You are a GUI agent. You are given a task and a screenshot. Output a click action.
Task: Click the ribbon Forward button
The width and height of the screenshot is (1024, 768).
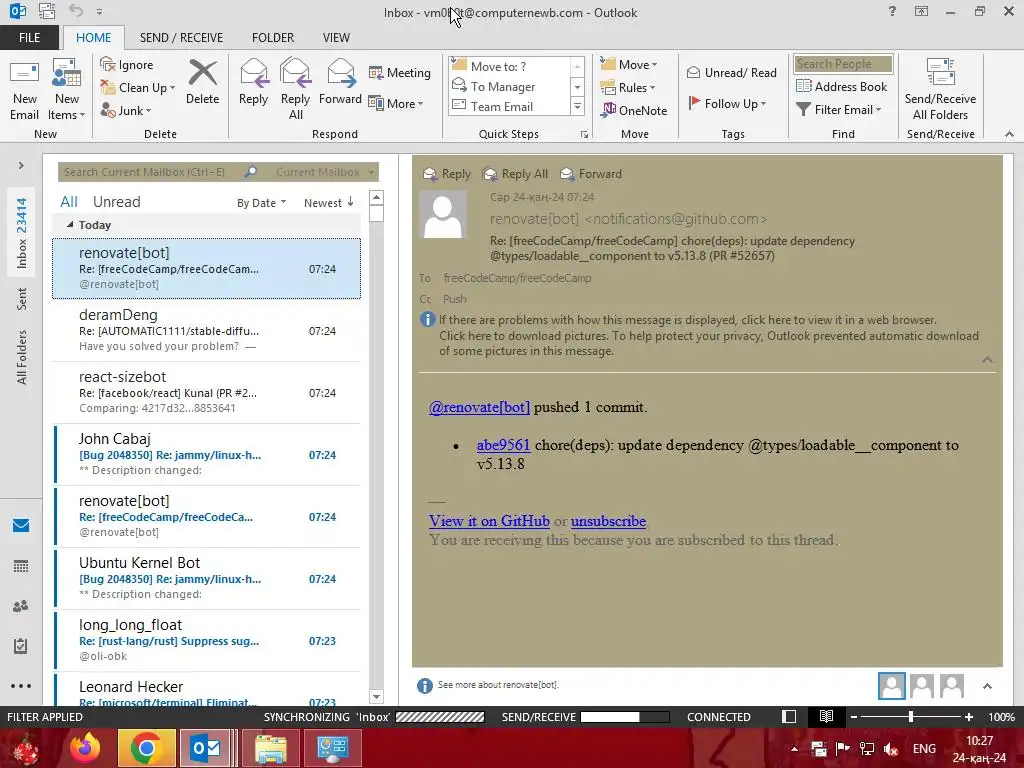pyautogui.click(x=340, y=82)
